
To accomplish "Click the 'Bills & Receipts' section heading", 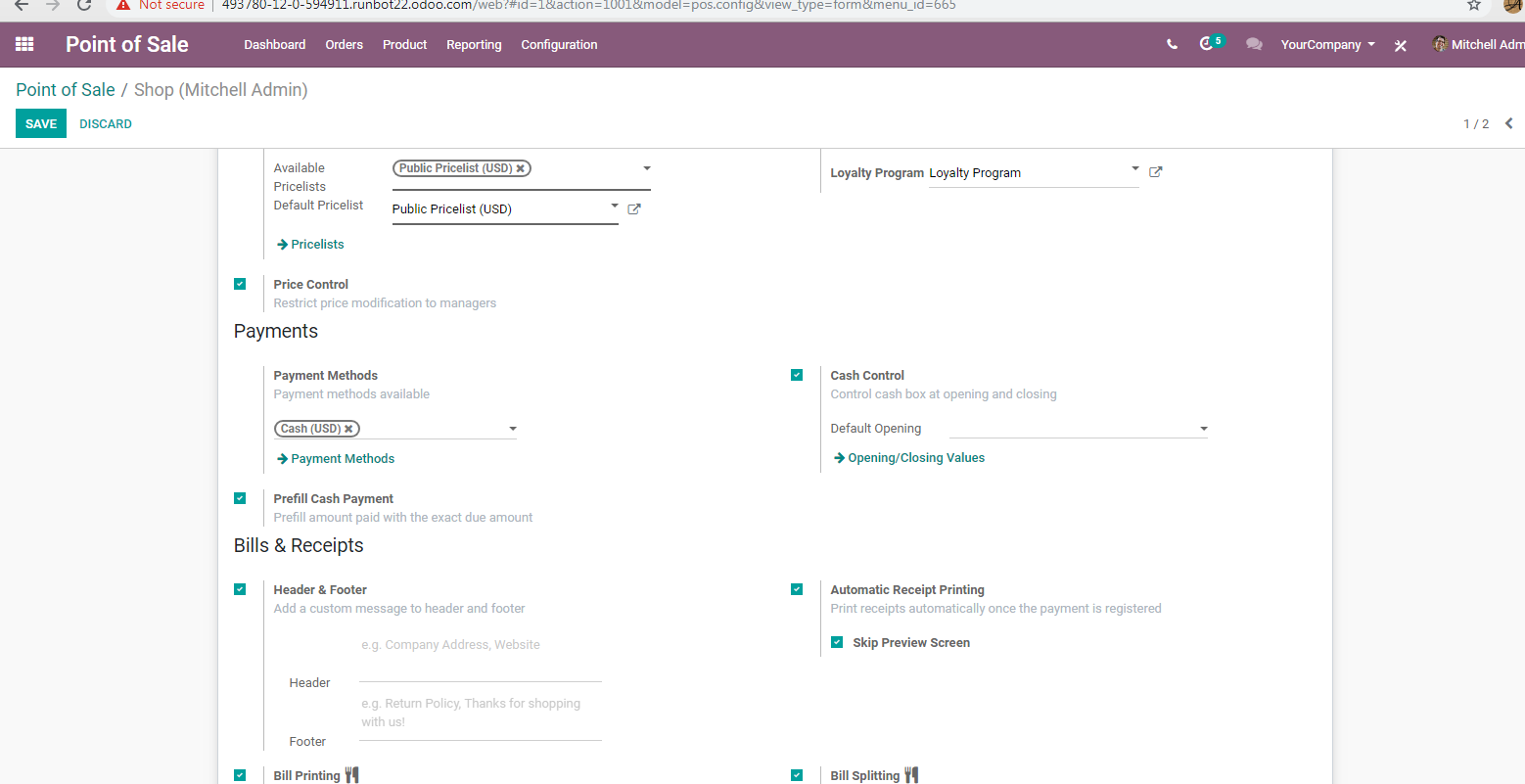I will click(299, 545).
